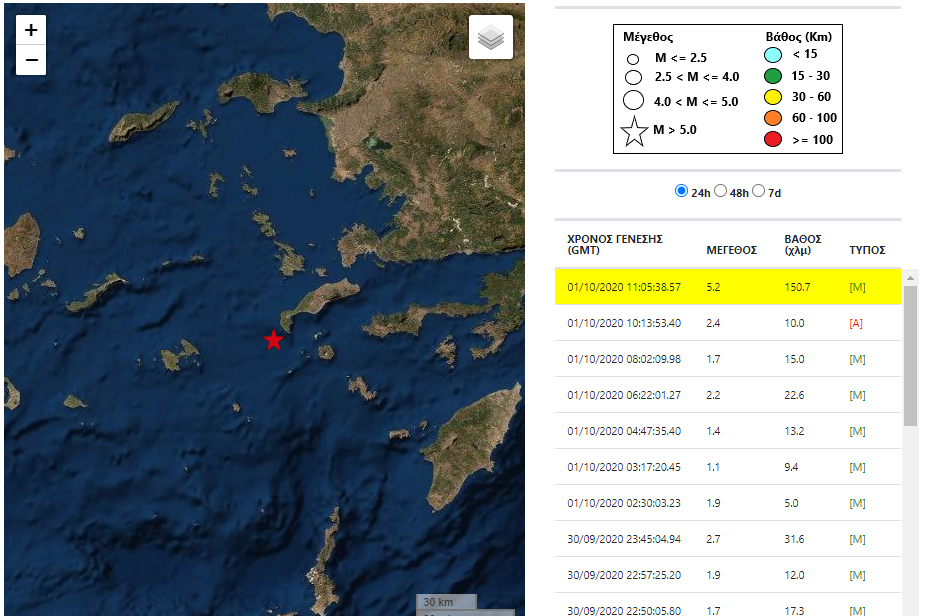The image size is (925, 616).
Task: Click the red star earthquake marker
Action: tap(273, 340)
